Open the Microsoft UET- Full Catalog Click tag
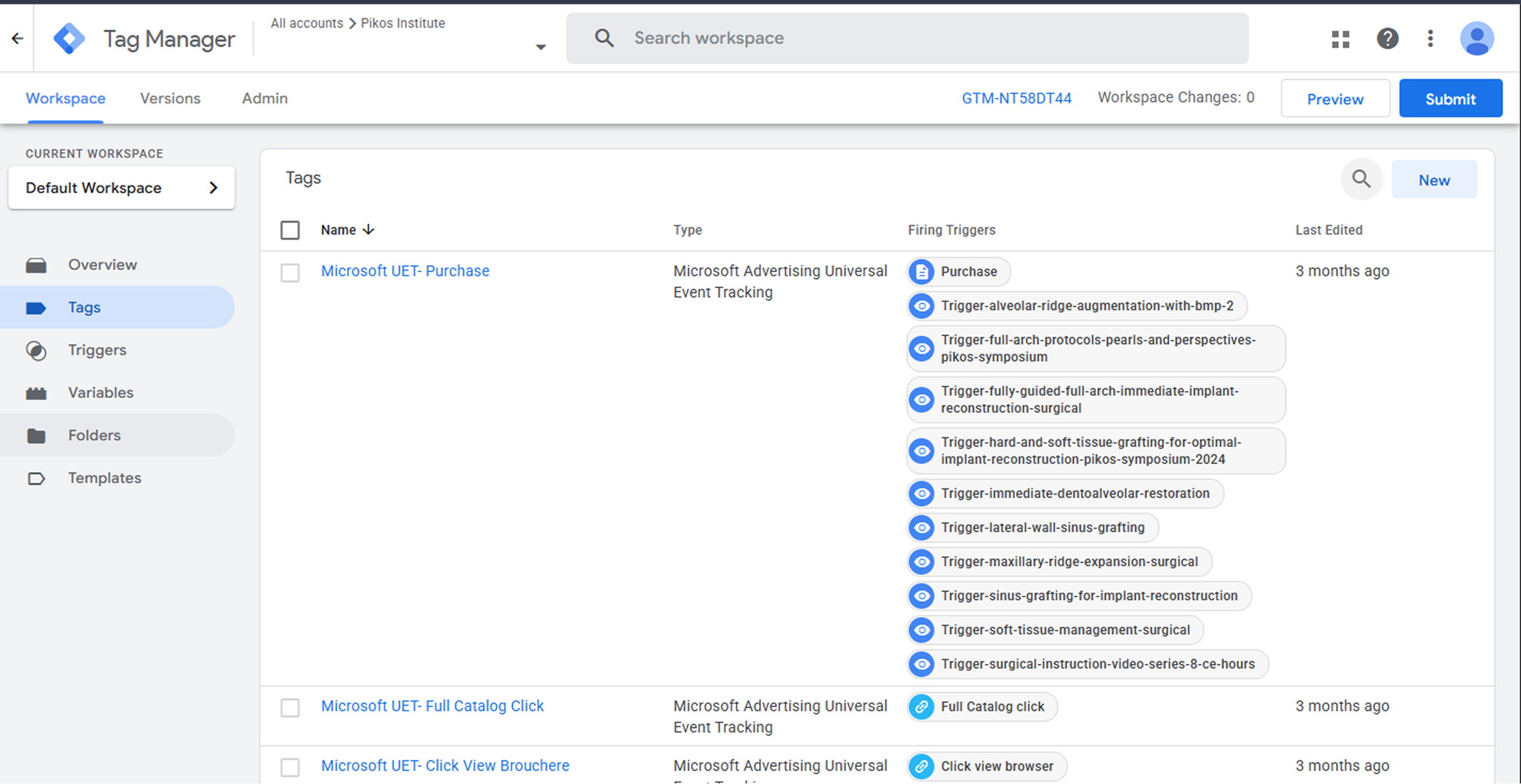Viewport: 1521px width, 784px height. tap(432, 706)
